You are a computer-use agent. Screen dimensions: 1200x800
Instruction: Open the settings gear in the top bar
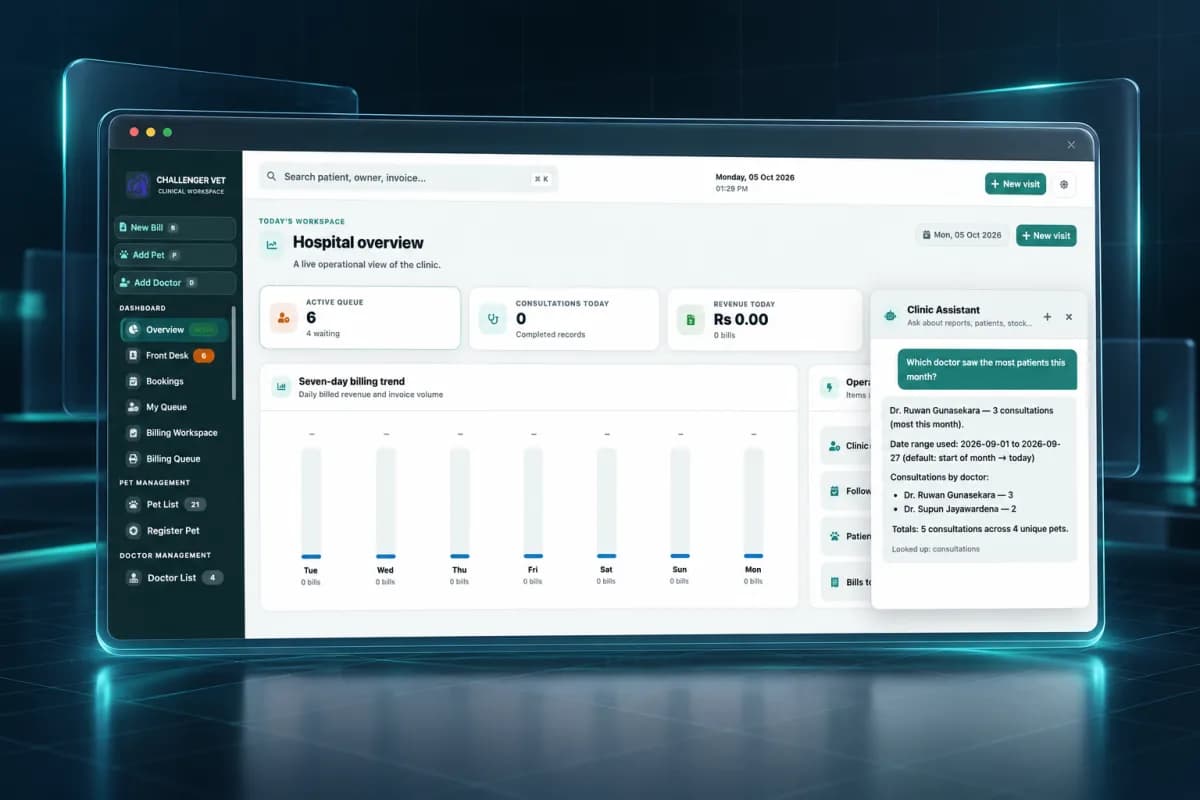(x=1064, y=184)
